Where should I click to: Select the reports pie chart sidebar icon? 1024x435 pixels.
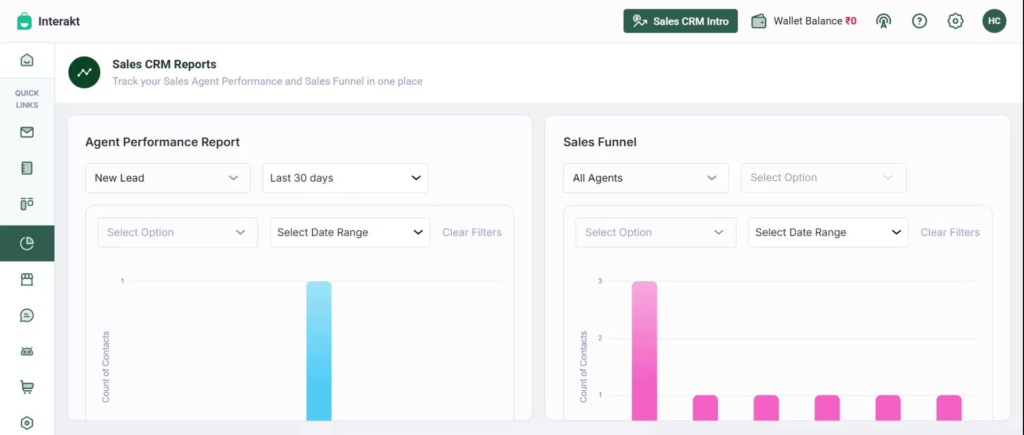[x=27, y=244]
